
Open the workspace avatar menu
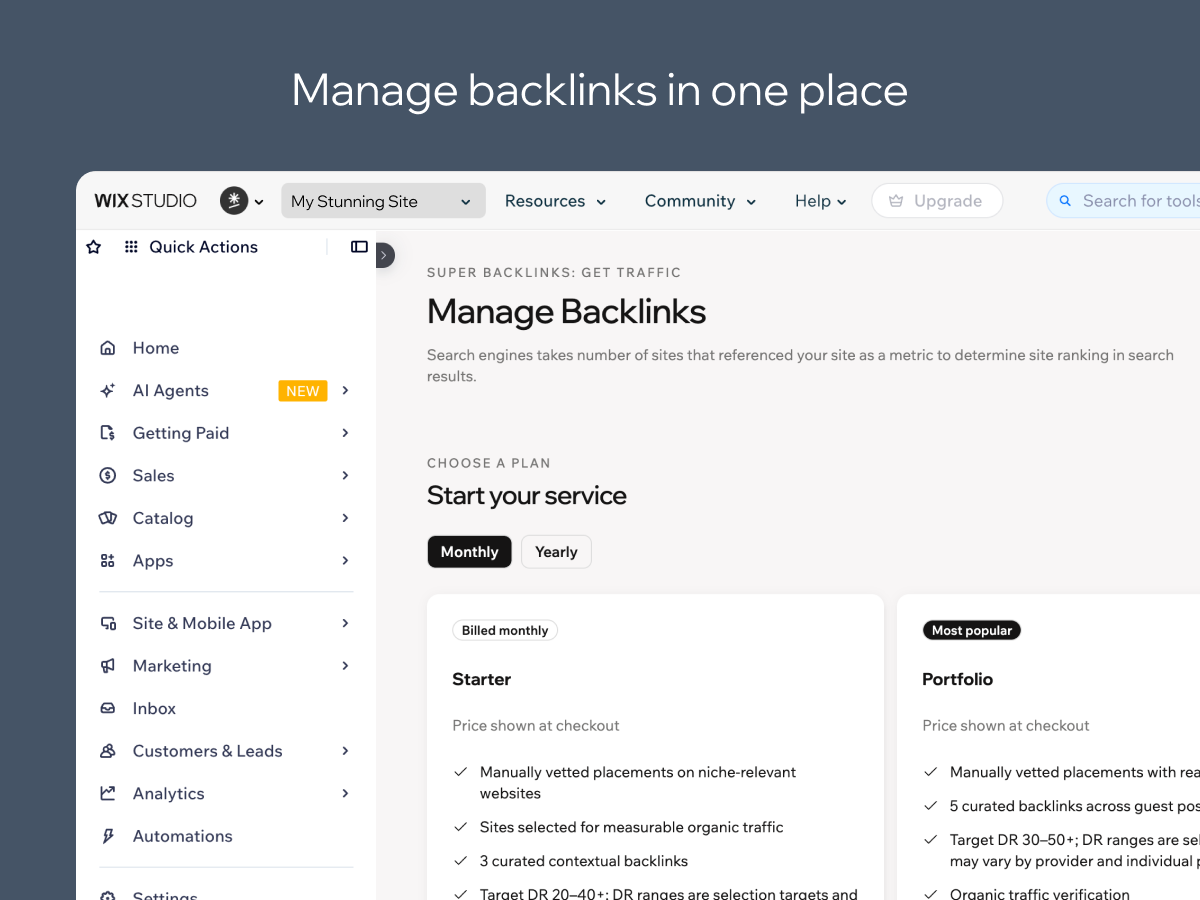(x=242, y=201)
